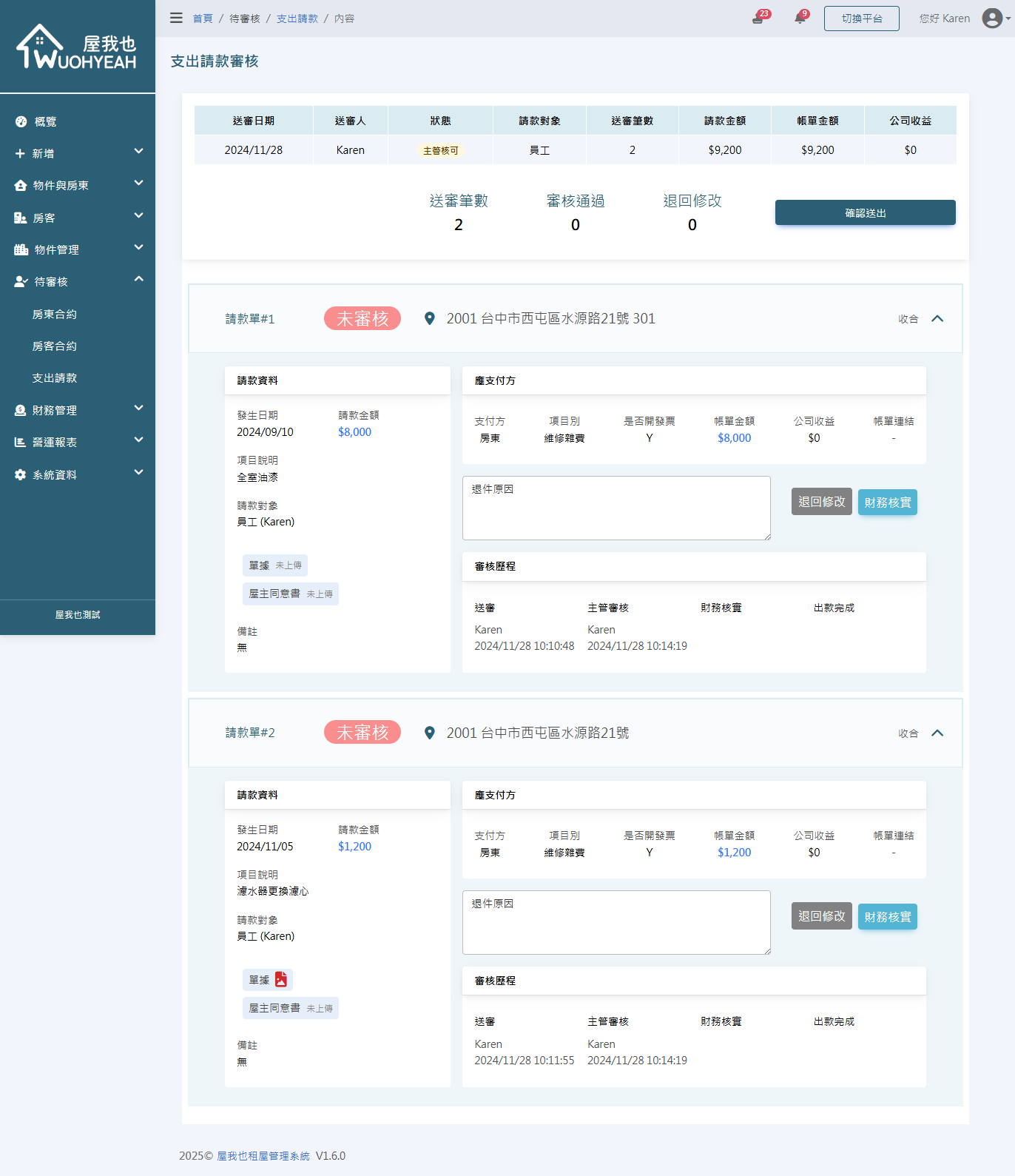Click the 概覽 dashboard icon in sidebar

point(21,121)
